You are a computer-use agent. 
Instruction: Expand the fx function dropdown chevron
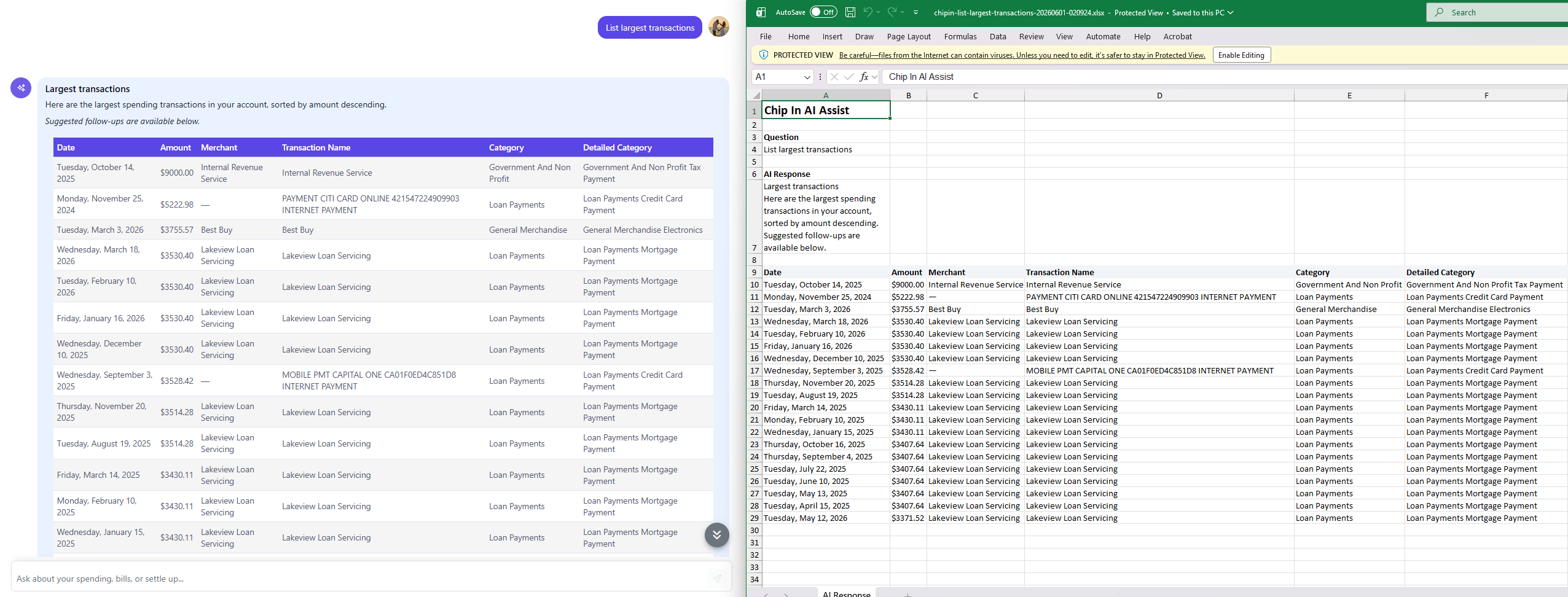[874, 77]
